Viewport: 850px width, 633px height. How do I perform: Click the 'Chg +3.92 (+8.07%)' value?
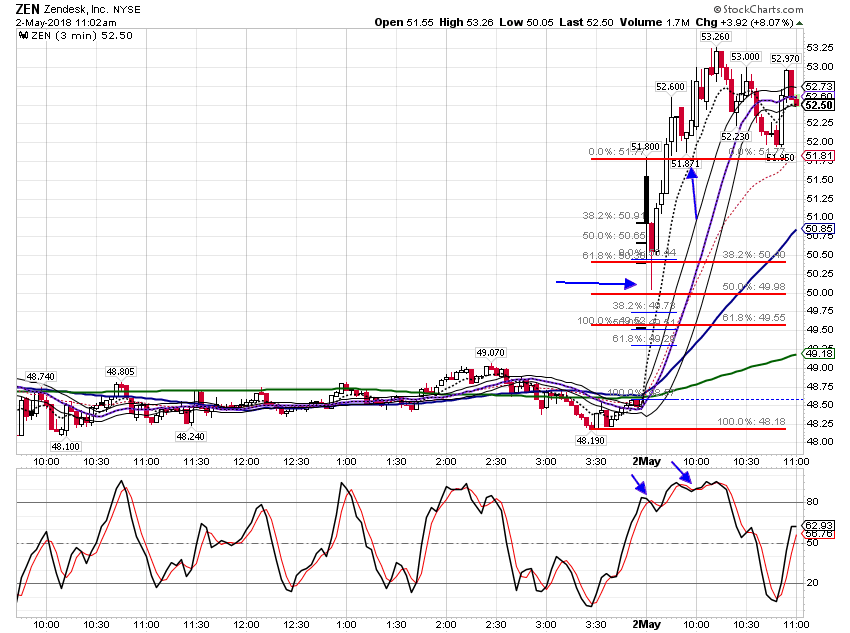tap(744, 23)
